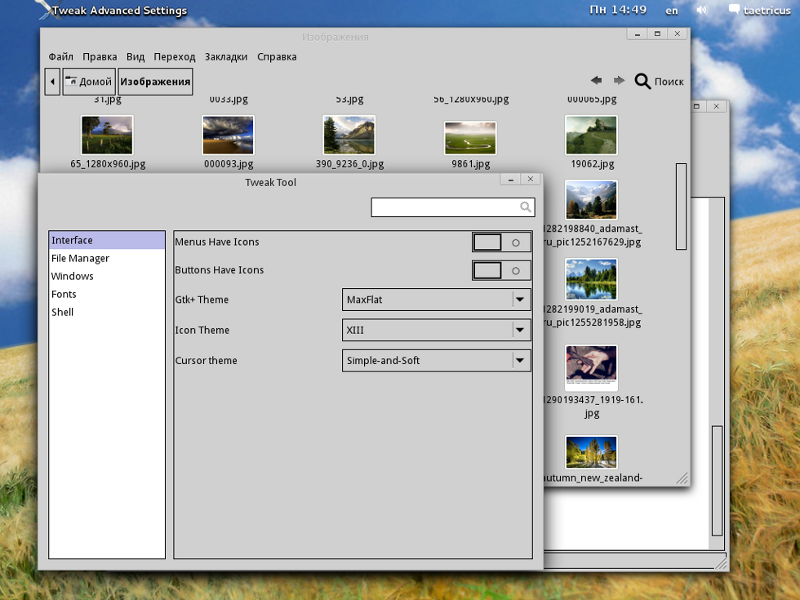This screenshot has width=800, height=600.
Task: Select the 1282198840_adamast image thumbnail
Action: click(x=591, y=200)
